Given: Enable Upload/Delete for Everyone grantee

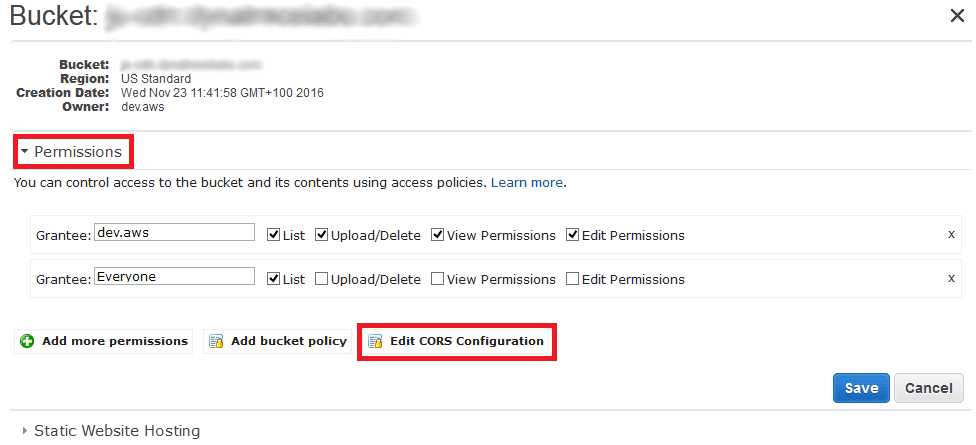Looking at the screenshot, I should [321, 279].
